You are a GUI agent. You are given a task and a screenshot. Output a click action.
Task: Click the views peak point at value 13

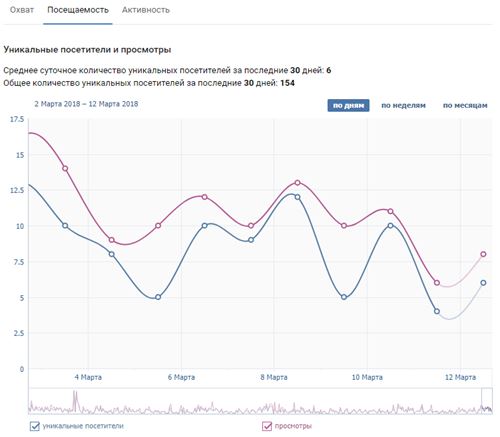tap(297, 183)
